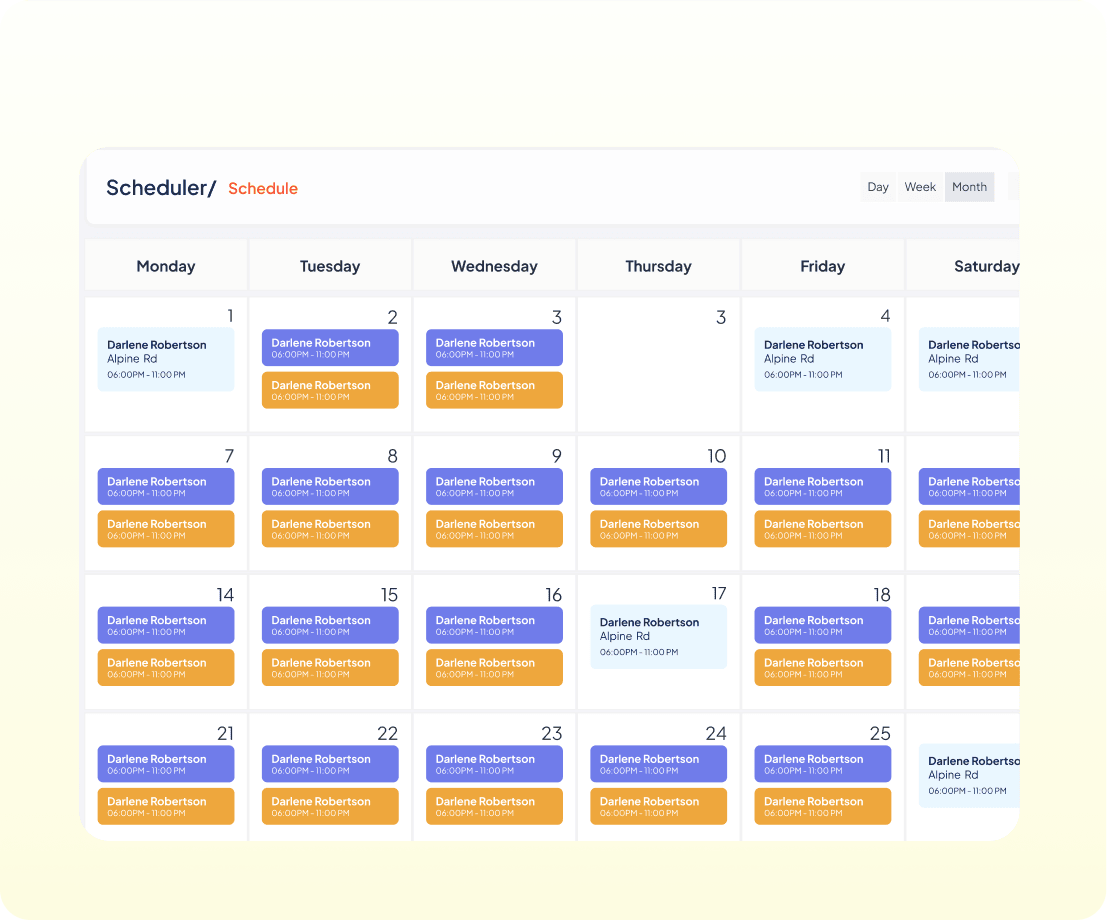Image resolution: width=1107 pixels, height=920 pixels.
Task: Open the orange shift card on Tuesday the 2nd
Action: (x=330, y=390)
